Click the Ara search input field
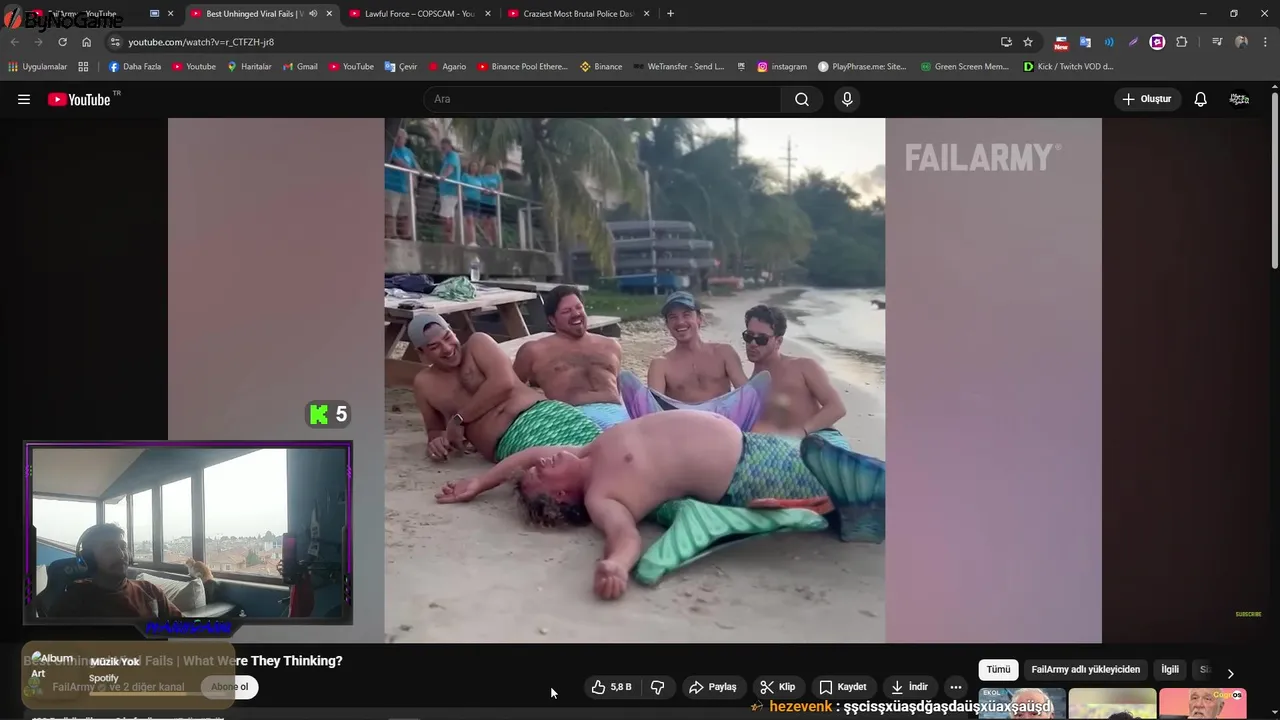This screenshot has width=1280, height=720. click(x=602, y=99)
